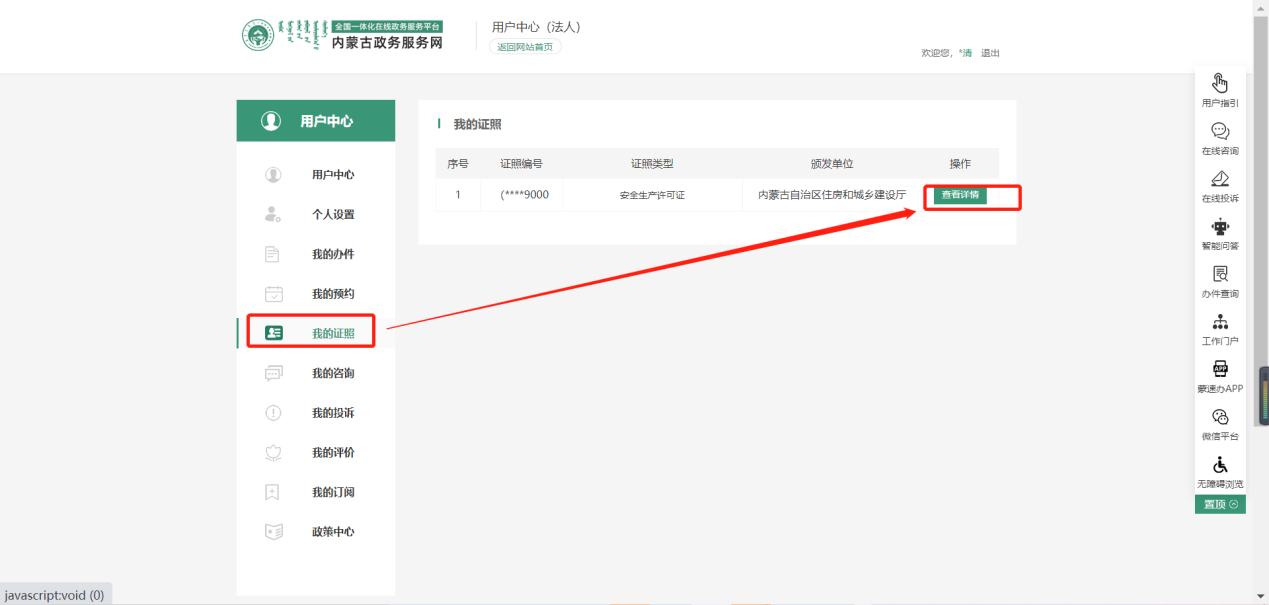Screen dimensions: 1269x605
Task: Click the 内蒙古政务服务网 logo
Action: coord(343,35)
